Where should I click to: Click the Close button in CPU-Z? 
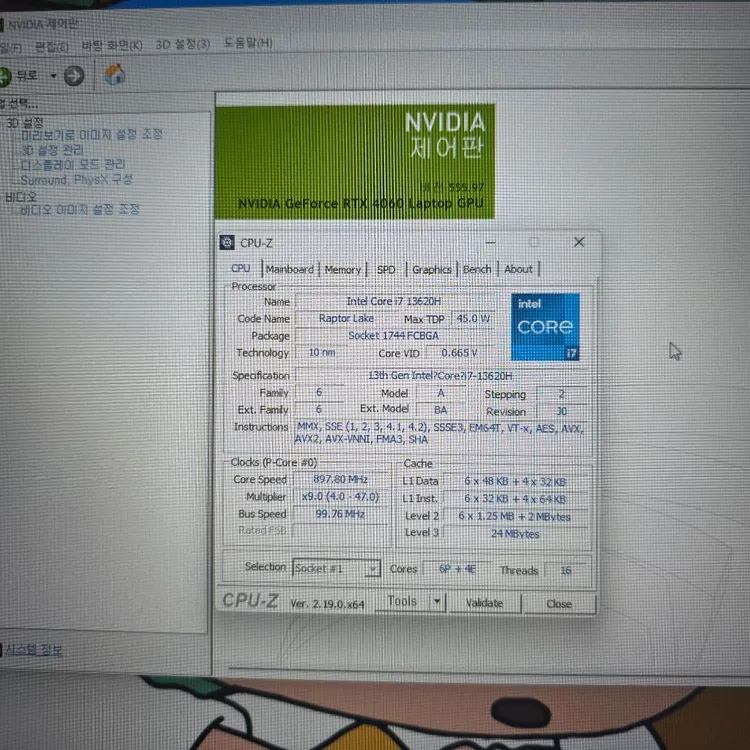point(559,604)
